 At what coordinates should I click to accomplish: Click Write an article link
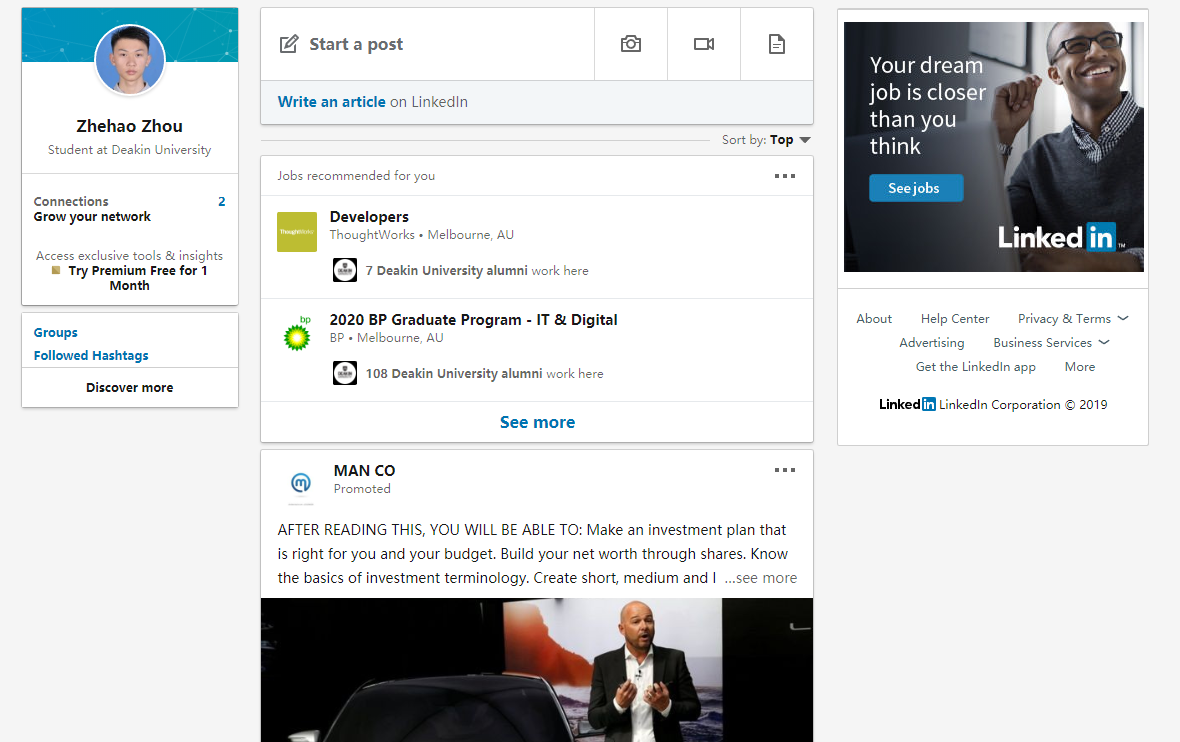coord(331,102)
